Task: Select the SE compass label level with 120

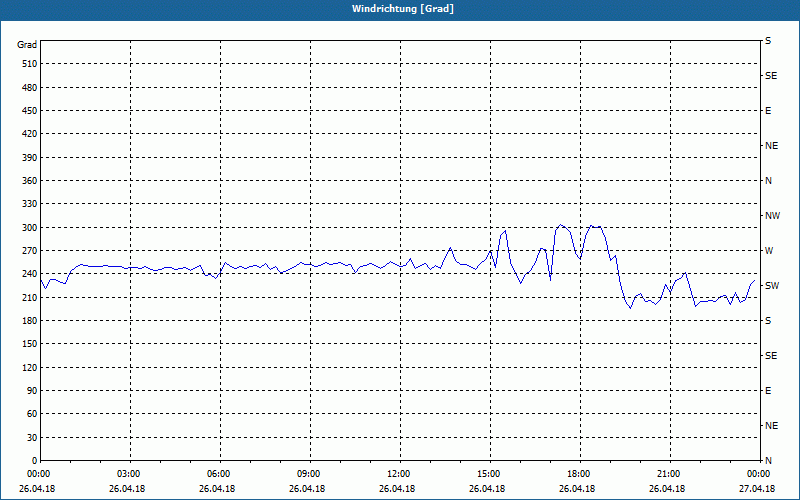Action: point(771,356)
